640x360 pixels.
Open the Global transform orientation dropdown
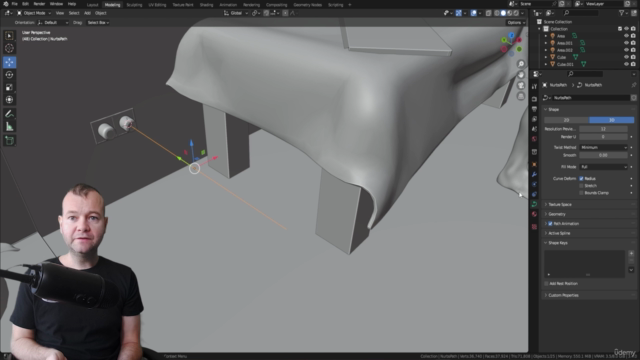point(236,13)
